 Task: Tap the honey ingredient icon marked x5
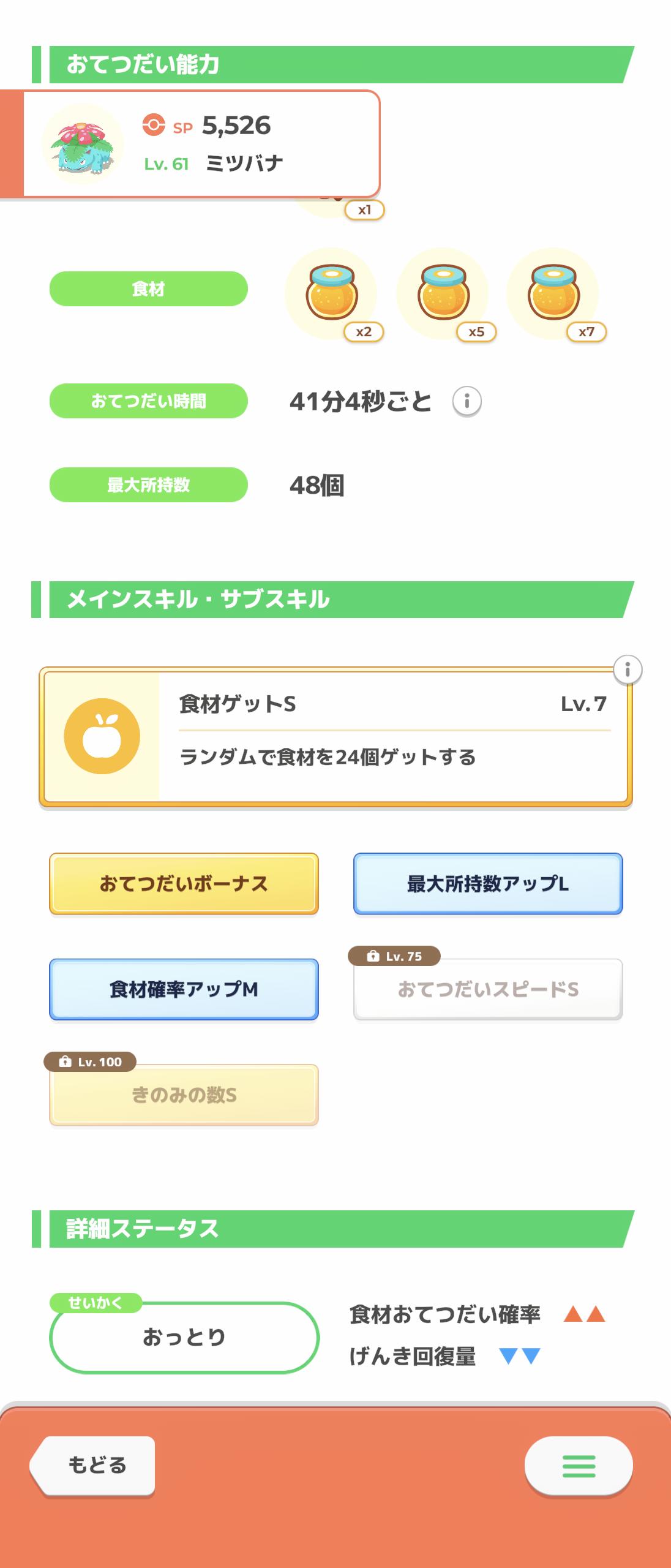coord(443,293)
